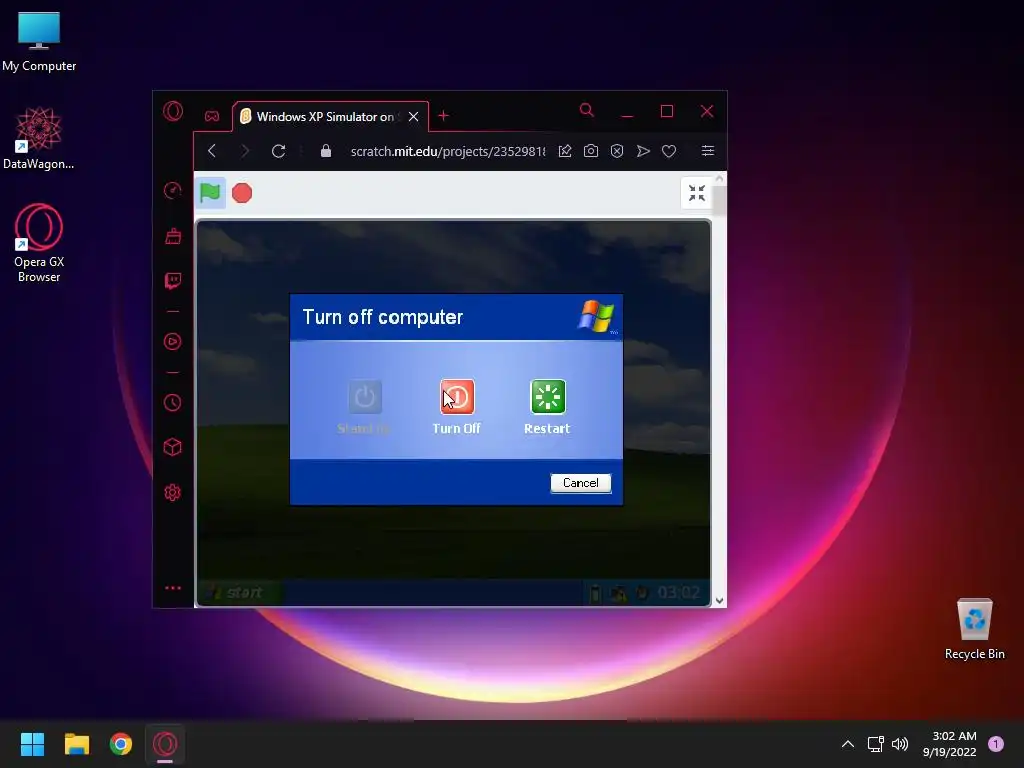Click page scrollbar down arrow
The image size is (1024, 768).
coord(719,601)
